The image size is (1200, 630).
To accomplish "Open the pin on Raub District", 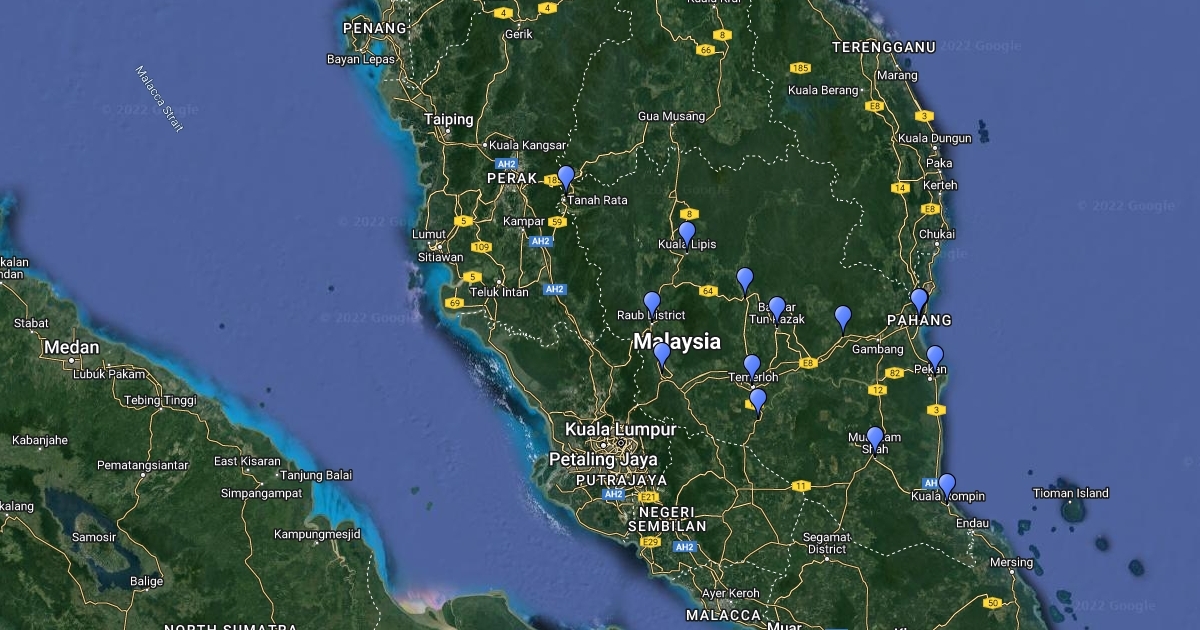I will point(652,304).
